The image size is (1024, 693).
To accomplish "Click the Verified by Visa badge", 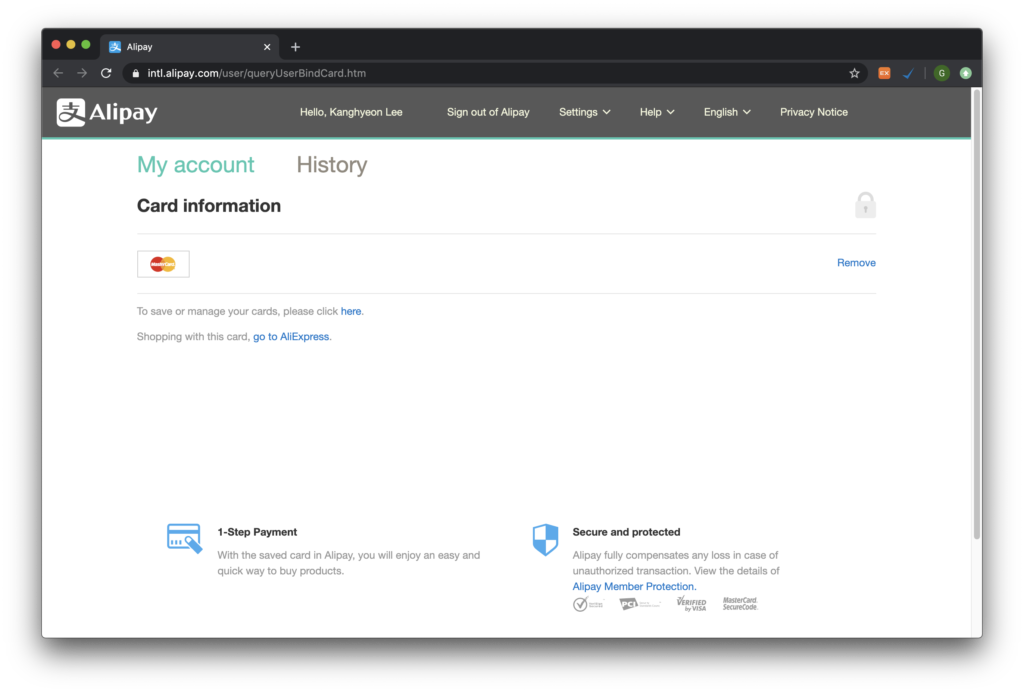I will [x=691, y=604].
